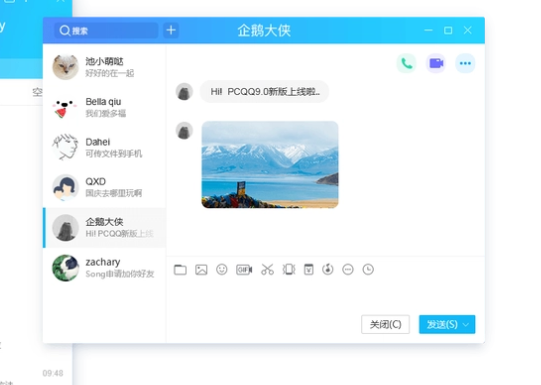Click the 关闭(C) close button
The height and width of the screenshot is (385, 541).
tap(385, 324)
